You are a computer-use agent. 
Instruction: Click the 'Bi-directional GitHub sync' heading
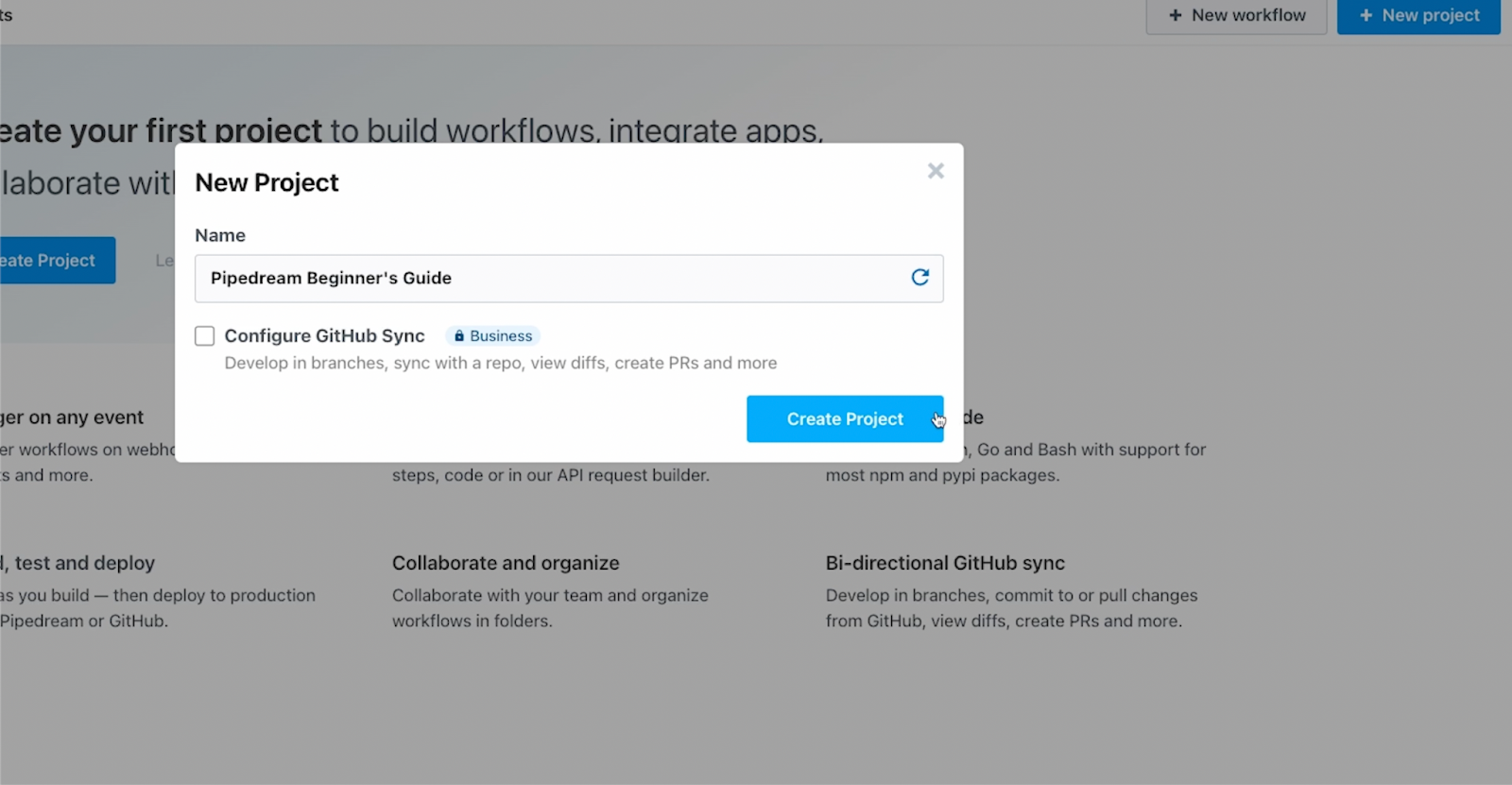(x=945, y=563)
